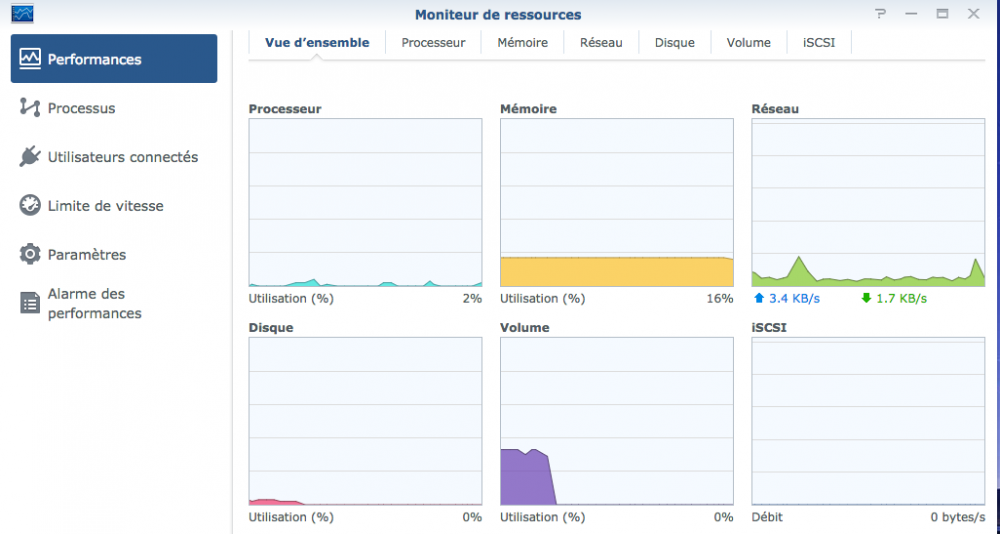Click the Moniteur de ressources app icon
The height and width of the screenshot is (534, 1000).
pyautogui.click(x=22, y=14)
